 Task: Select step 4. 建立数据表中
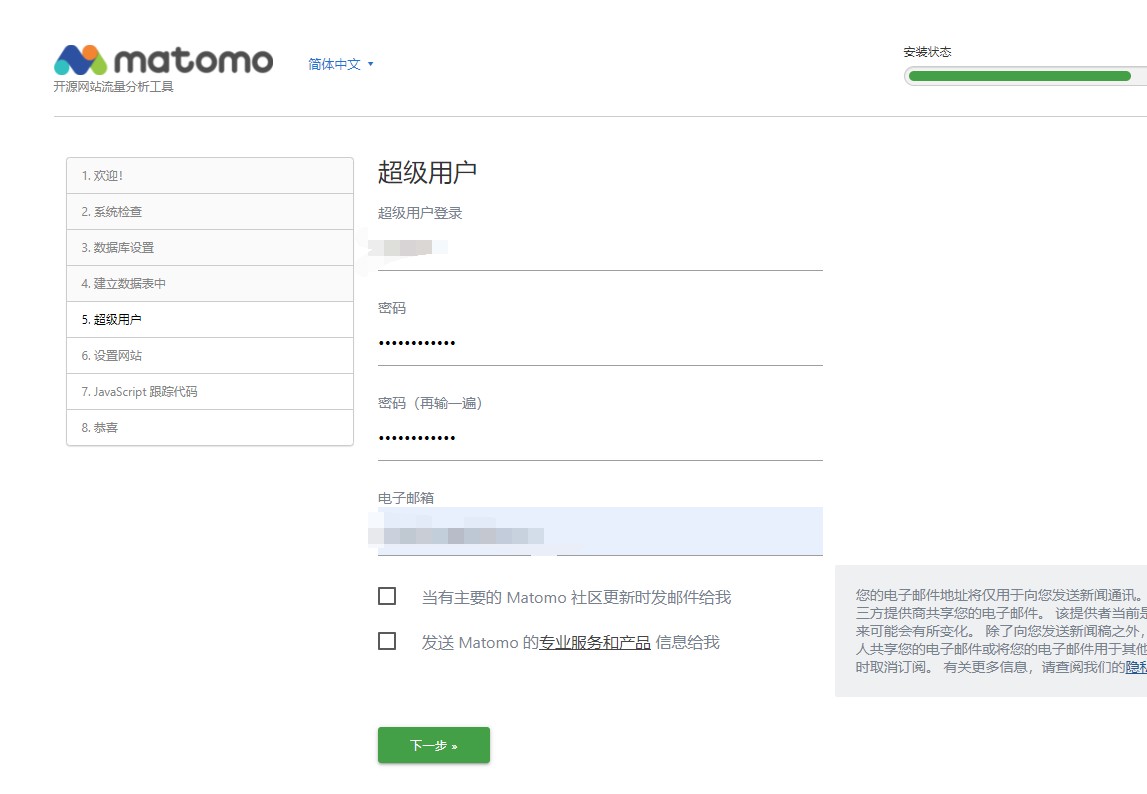(x=210, y=283)
